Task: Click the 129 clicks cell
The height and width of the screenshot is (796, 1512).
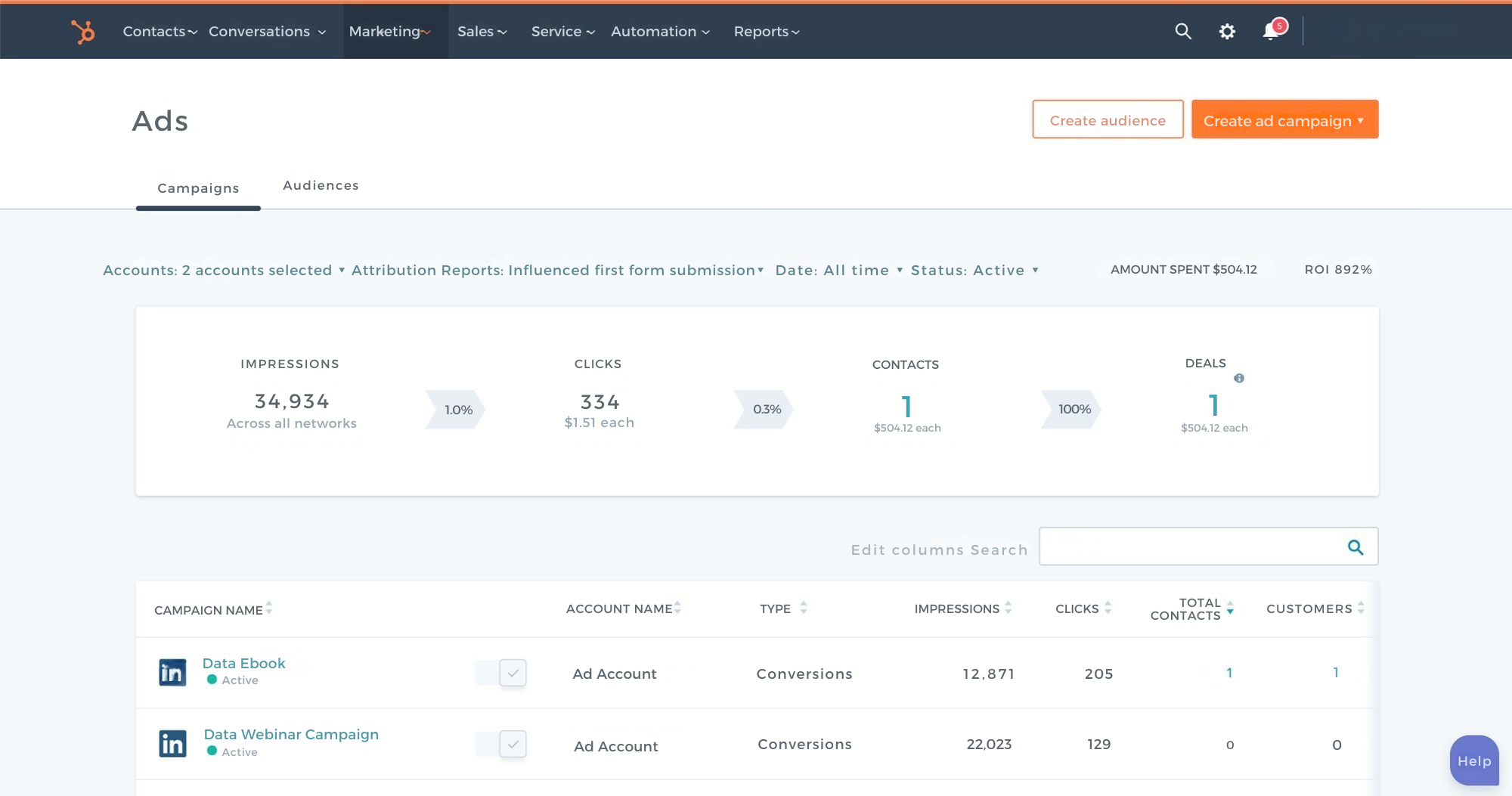Action: 1099,745
